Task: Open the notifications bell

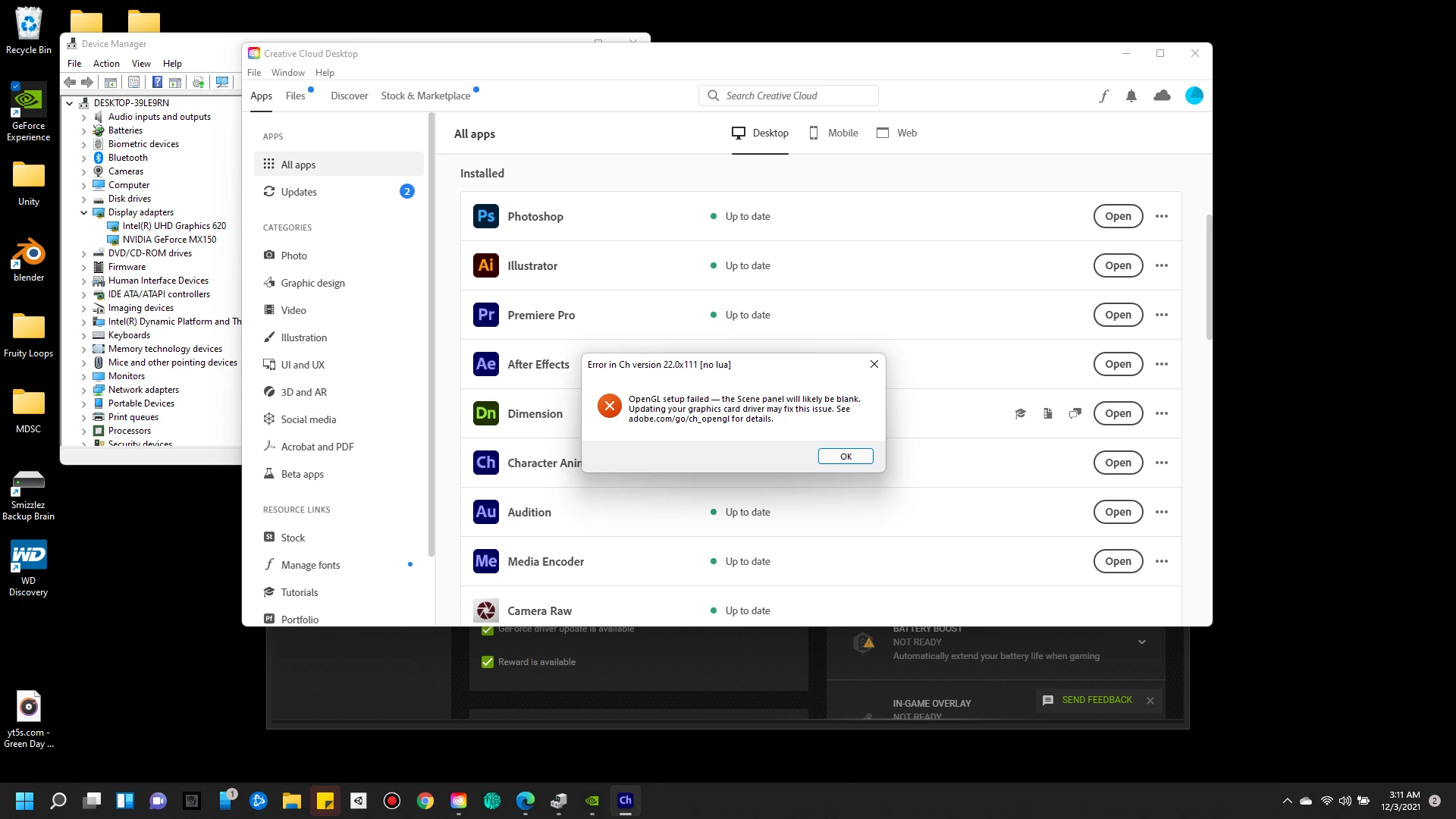Action: pyautogui.click(x=1131, y=96)
